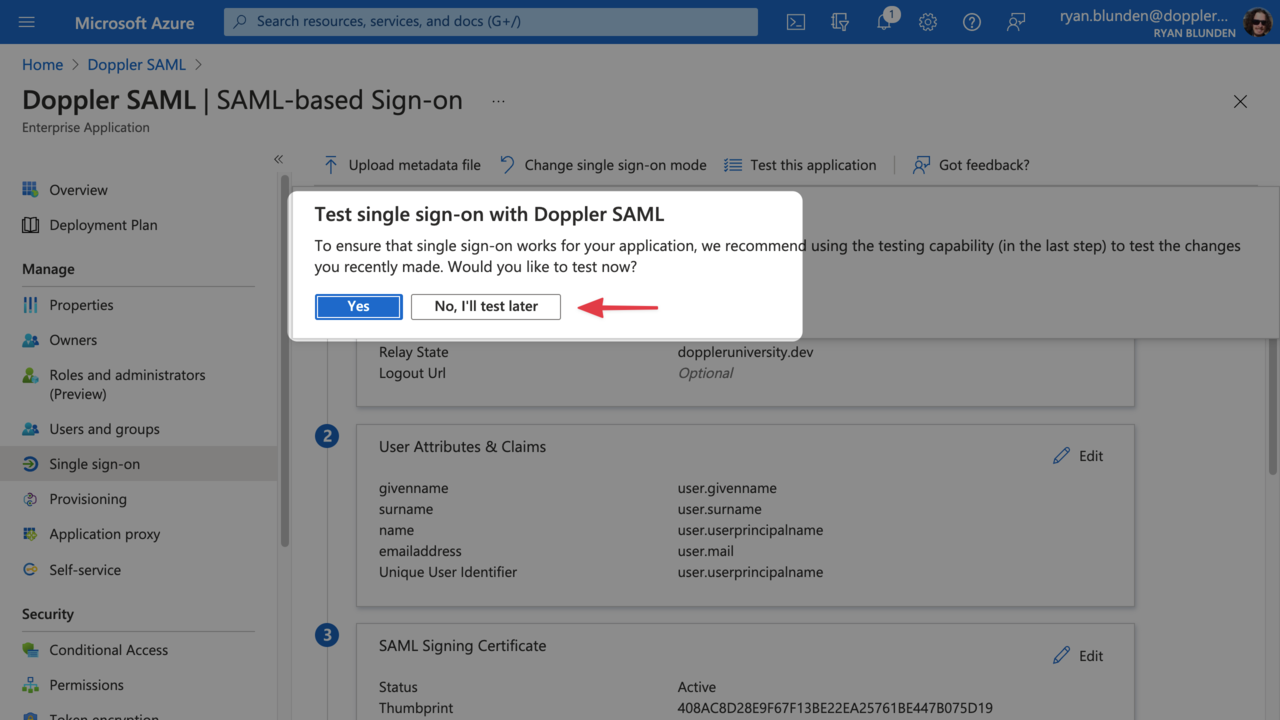Open portal settings gear
Screen dimensions: 1280x720
click(928, 22)
